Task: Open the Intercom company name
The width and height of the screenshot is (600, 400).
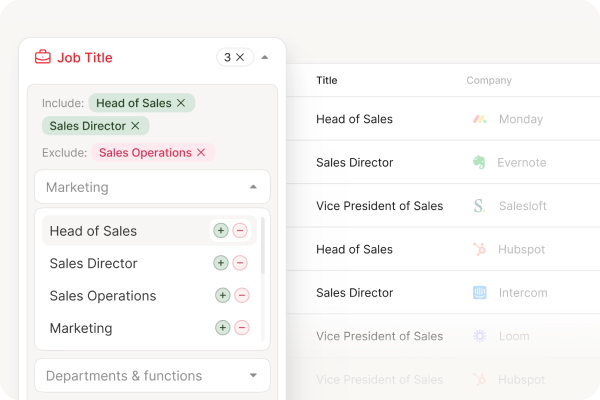Action: pos(523,292)
